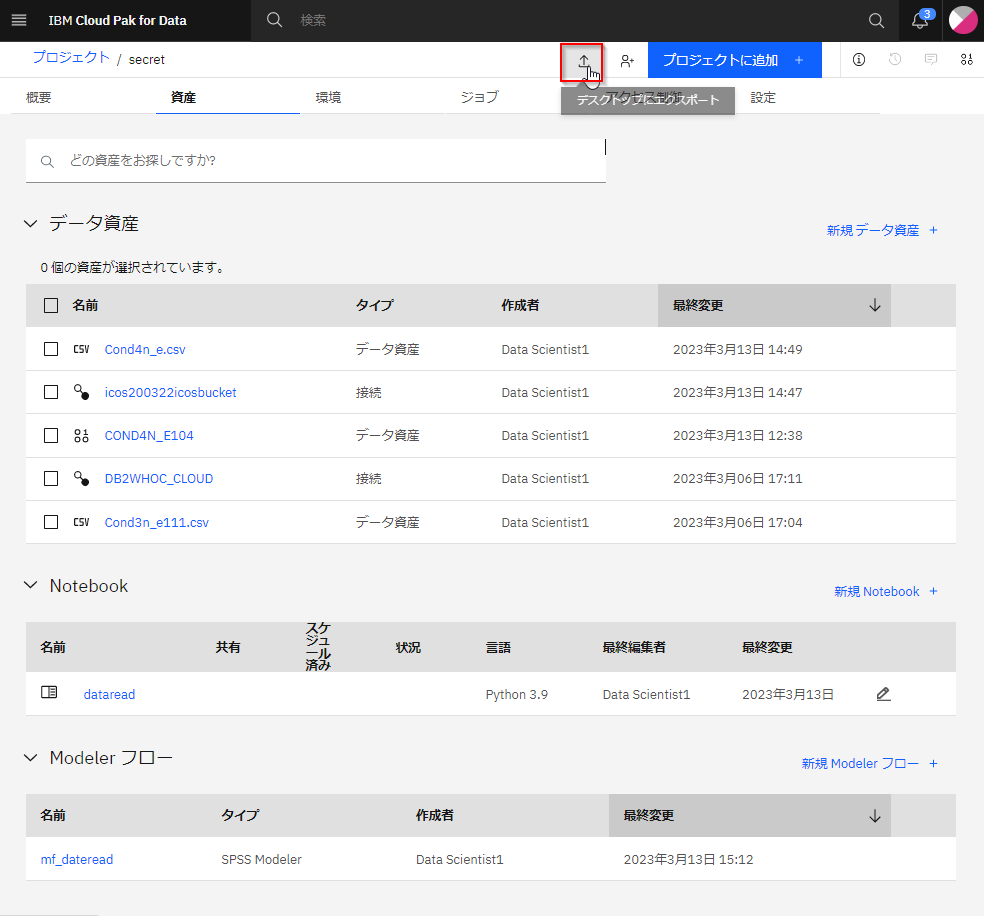Viewport: 984px width, 916px height.
Task: Click the edit pencil for dataread notebook
Action: [x=883, y=694]
